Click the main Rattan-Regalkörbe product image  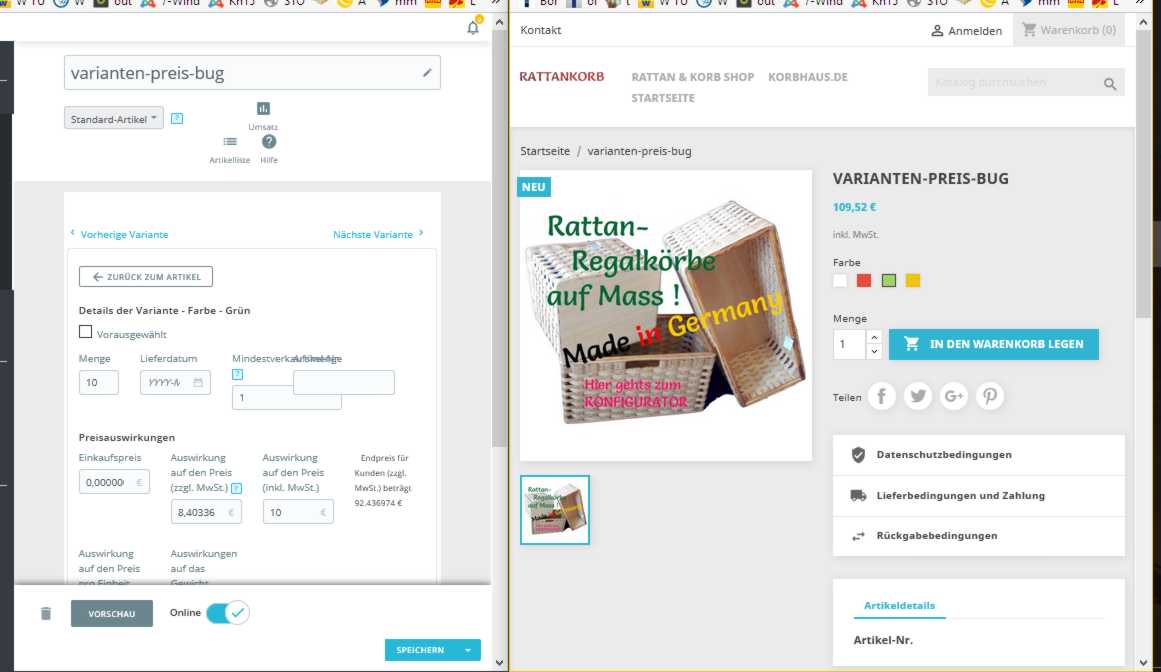(666, 315)
